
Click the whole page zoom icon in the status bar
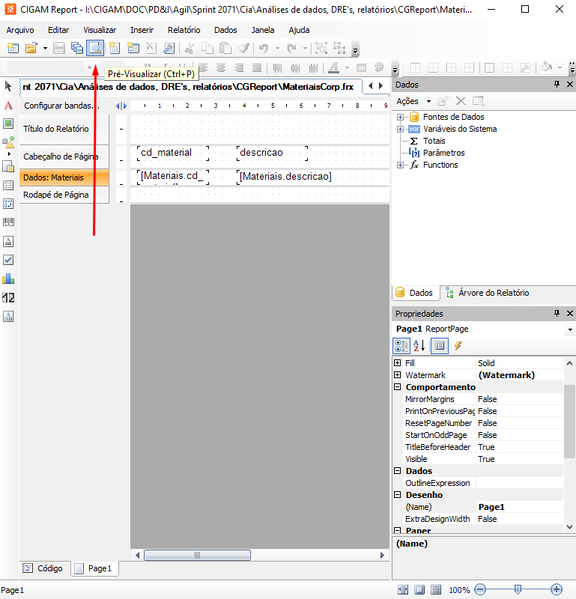tap(419, 590)
